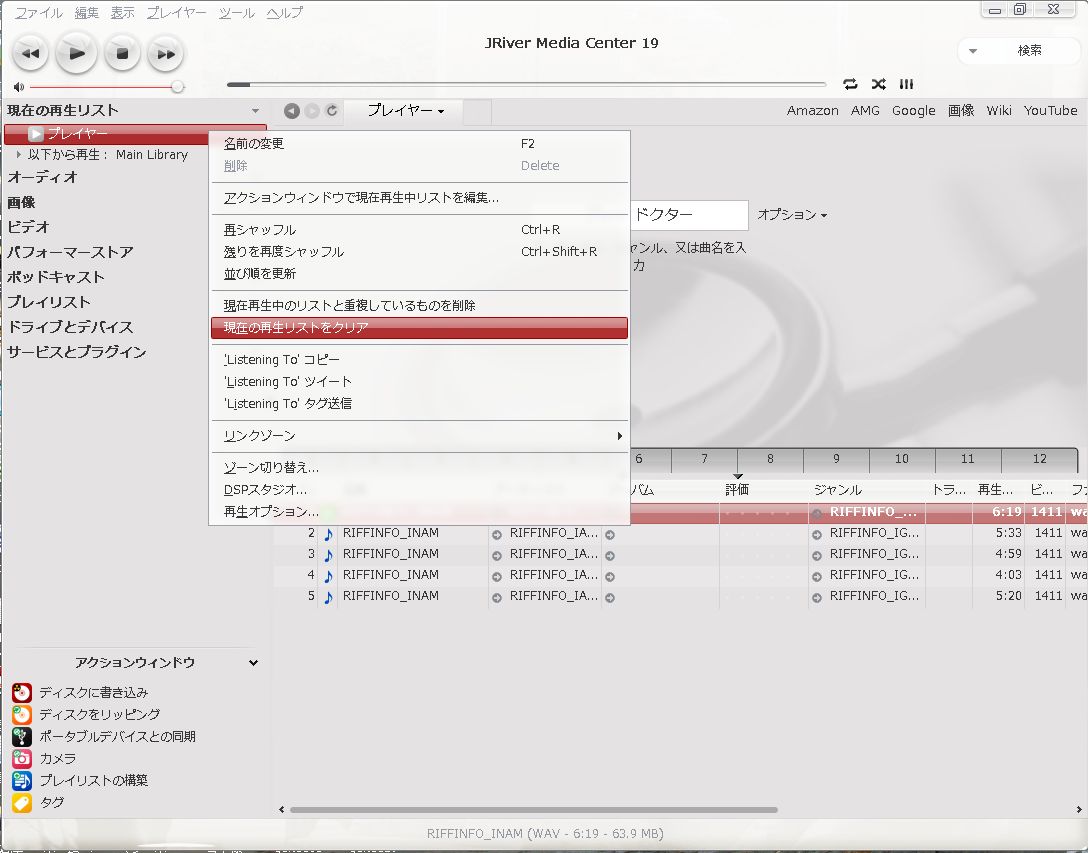Expand the 以下から再生: Main Library tree item
Screen dimensions: 1088x853
pos(18,155)
